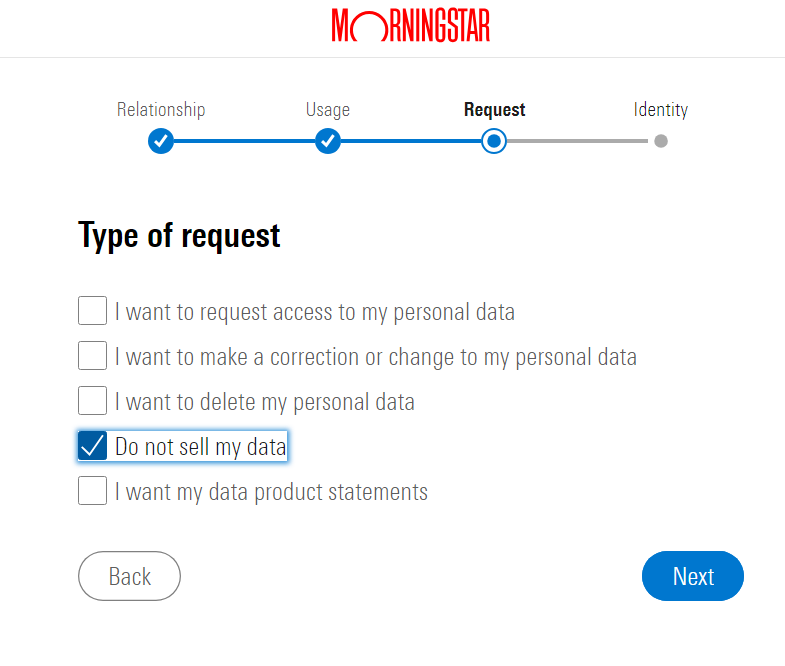Click the 'Type of request' heading
Screen dimensions: 785x666
tap(179, 236)
